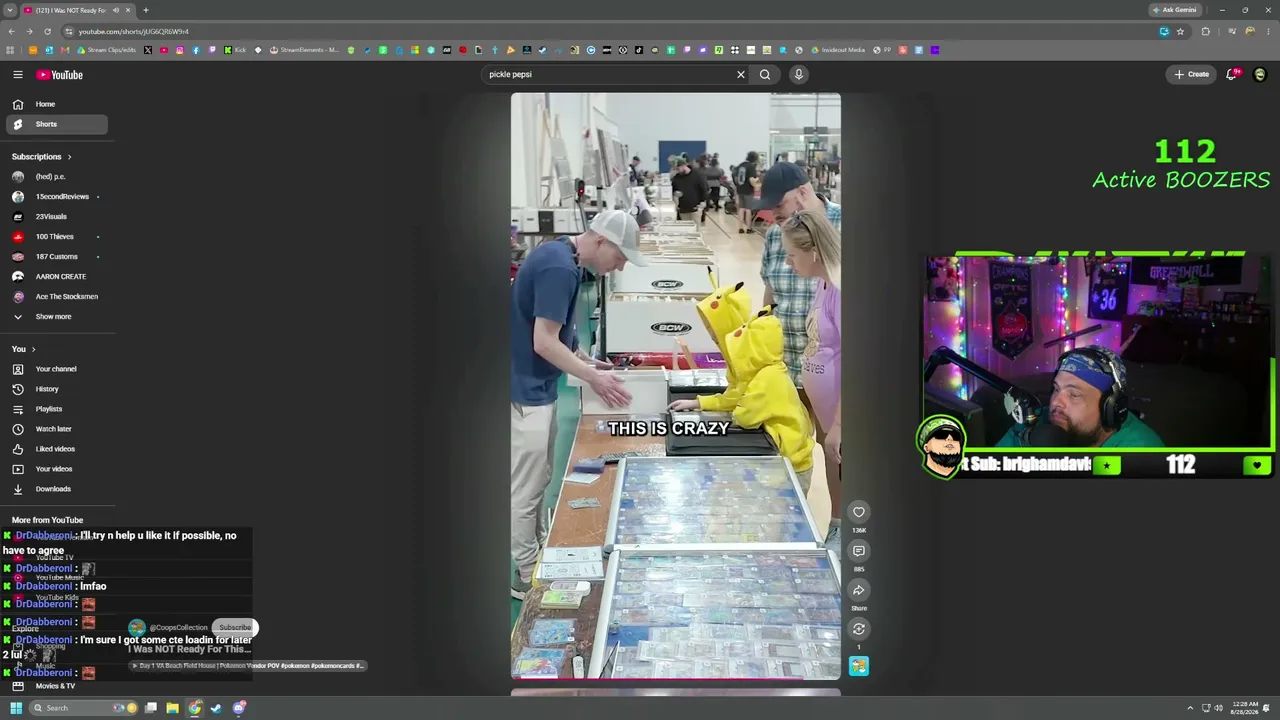The height and width of the screenshot is (720, 1280).
Task: Open 187 Customs channel
Action: (x=56, y=257)
